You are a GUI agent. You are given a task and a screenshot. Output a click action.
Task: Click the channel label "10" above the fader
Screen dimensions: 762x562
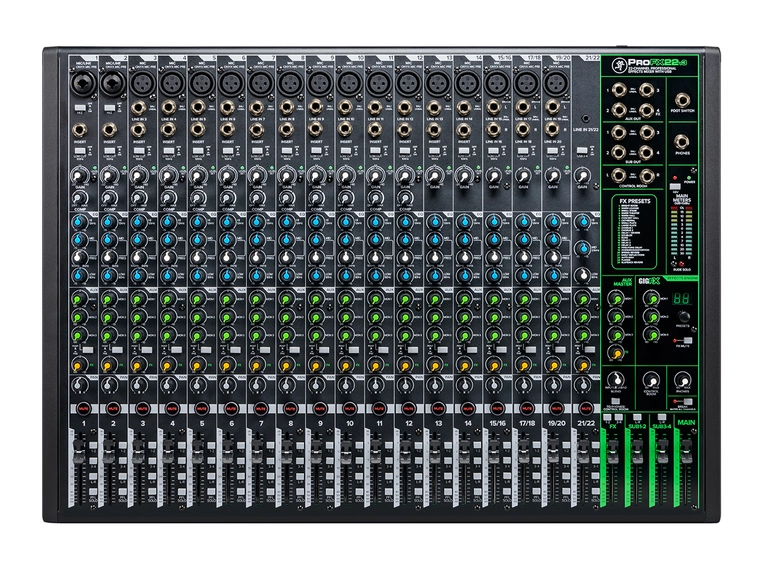pyautogui.click(x=349, y=423)
